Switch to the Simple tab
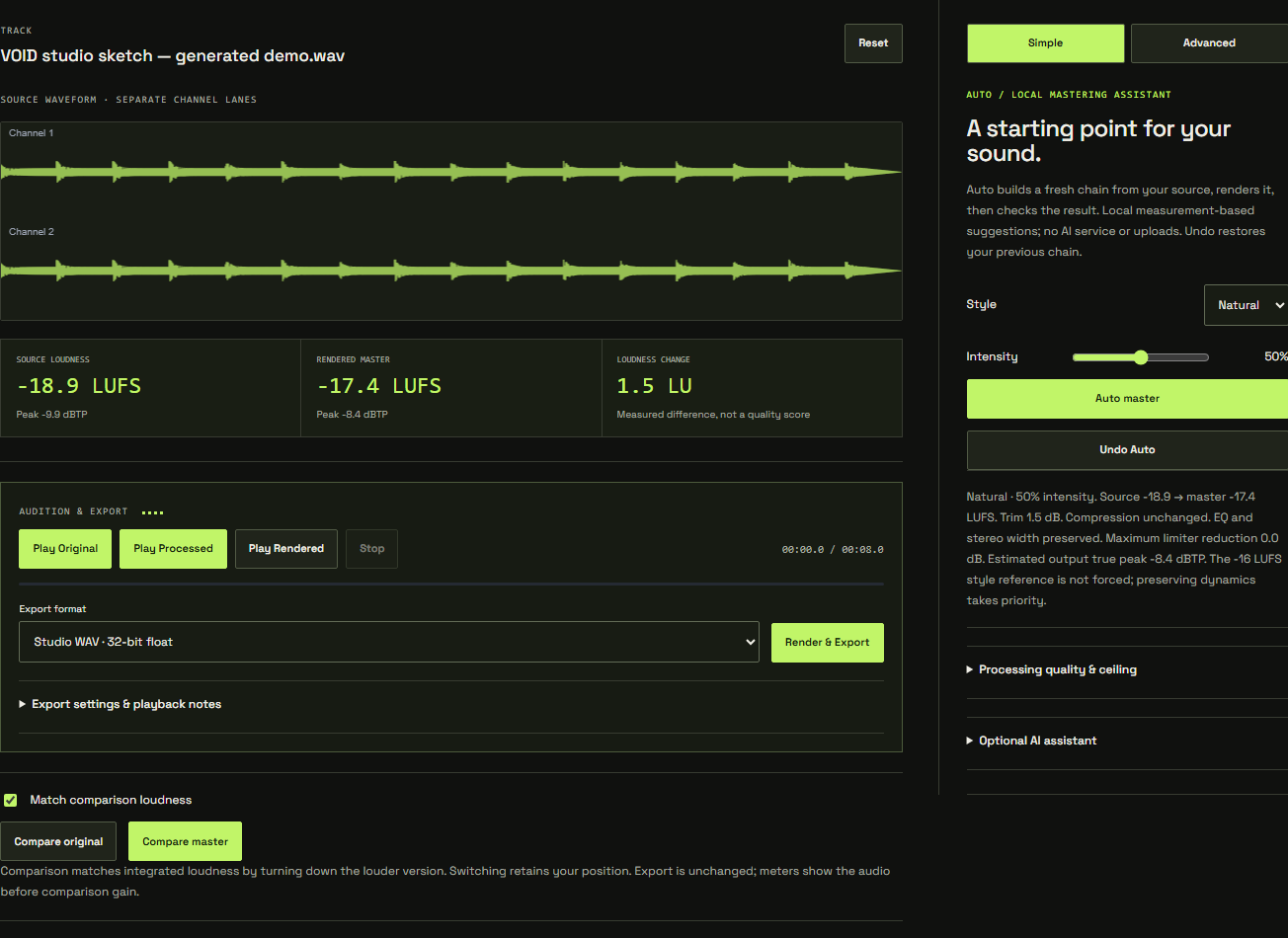This screenshot has height=938, width=1288. 1045,43
